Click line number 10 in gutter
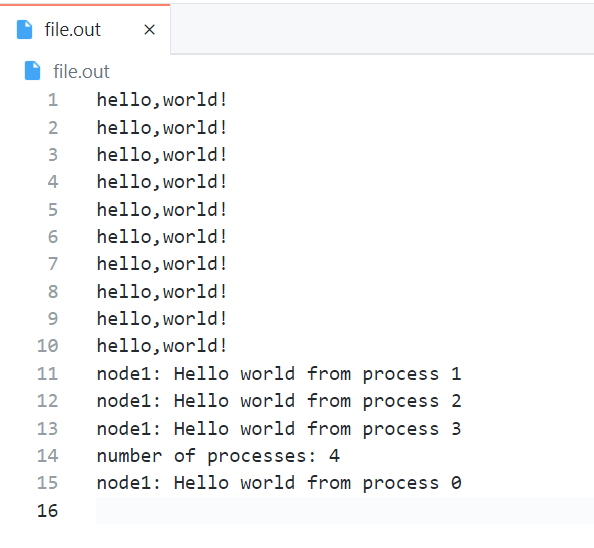The height and width of the screenshot is (548, 594). click(47, 346)
